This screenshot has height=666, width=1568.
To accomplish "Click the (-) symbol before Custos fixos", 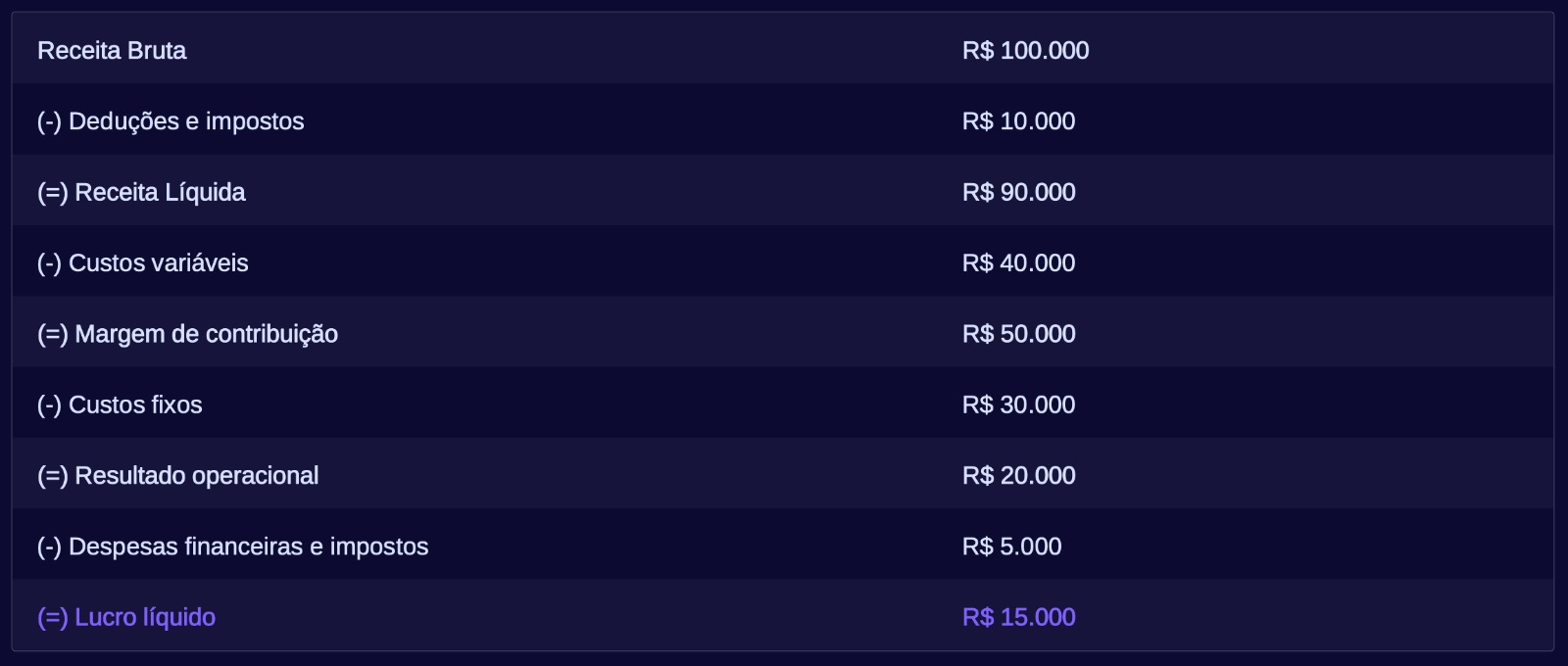I will pyautogui.click(x=49, y=405).
